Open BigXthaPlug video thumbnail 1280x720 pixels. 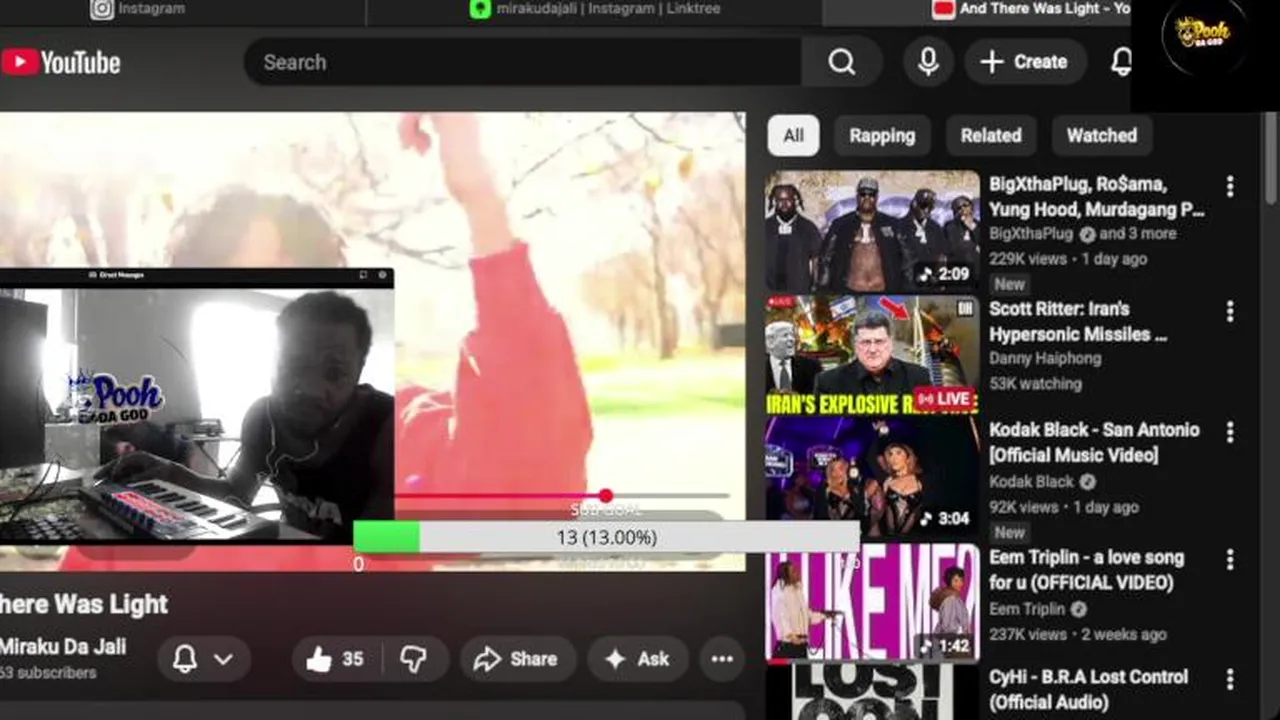click(872, 231)
